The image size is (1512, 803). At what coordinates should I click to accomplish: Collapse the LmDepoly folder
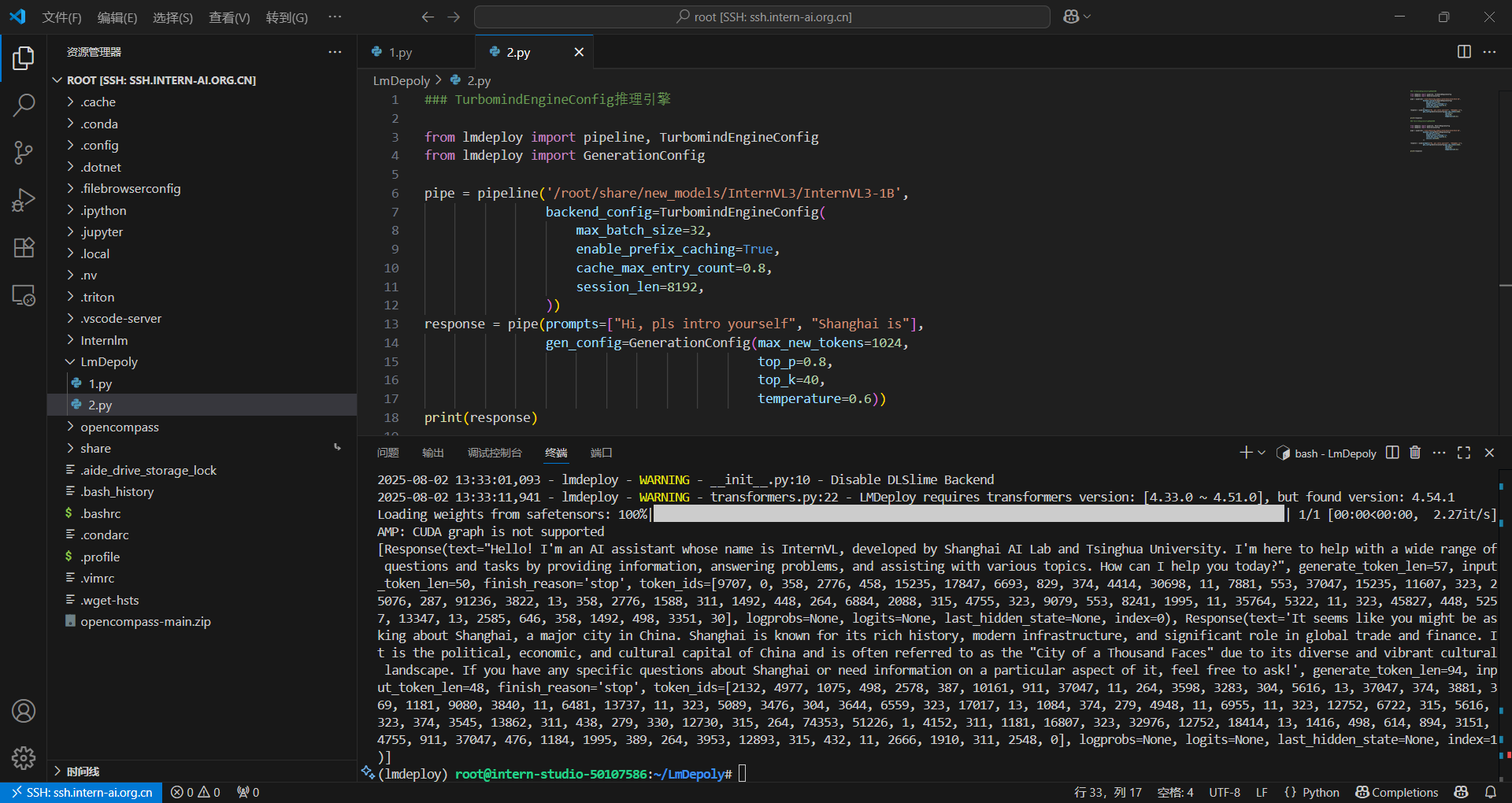(x=202, y=361)
